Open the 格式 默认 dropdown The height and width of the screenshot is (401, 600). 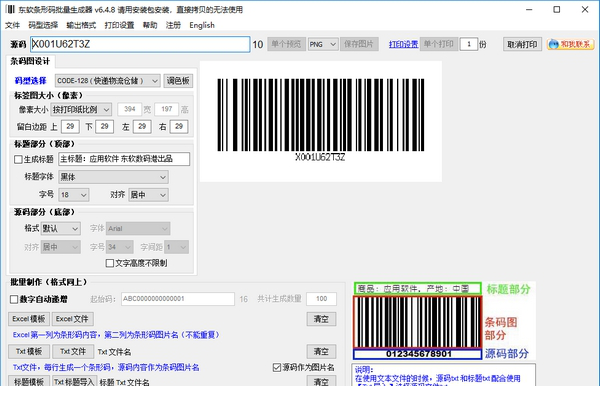click(60, 228)
